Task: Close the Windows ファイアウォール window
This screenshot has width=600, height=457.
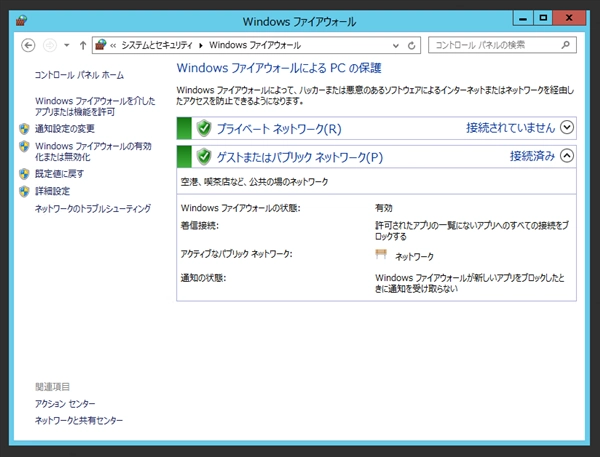Action: tap(569, 18)
